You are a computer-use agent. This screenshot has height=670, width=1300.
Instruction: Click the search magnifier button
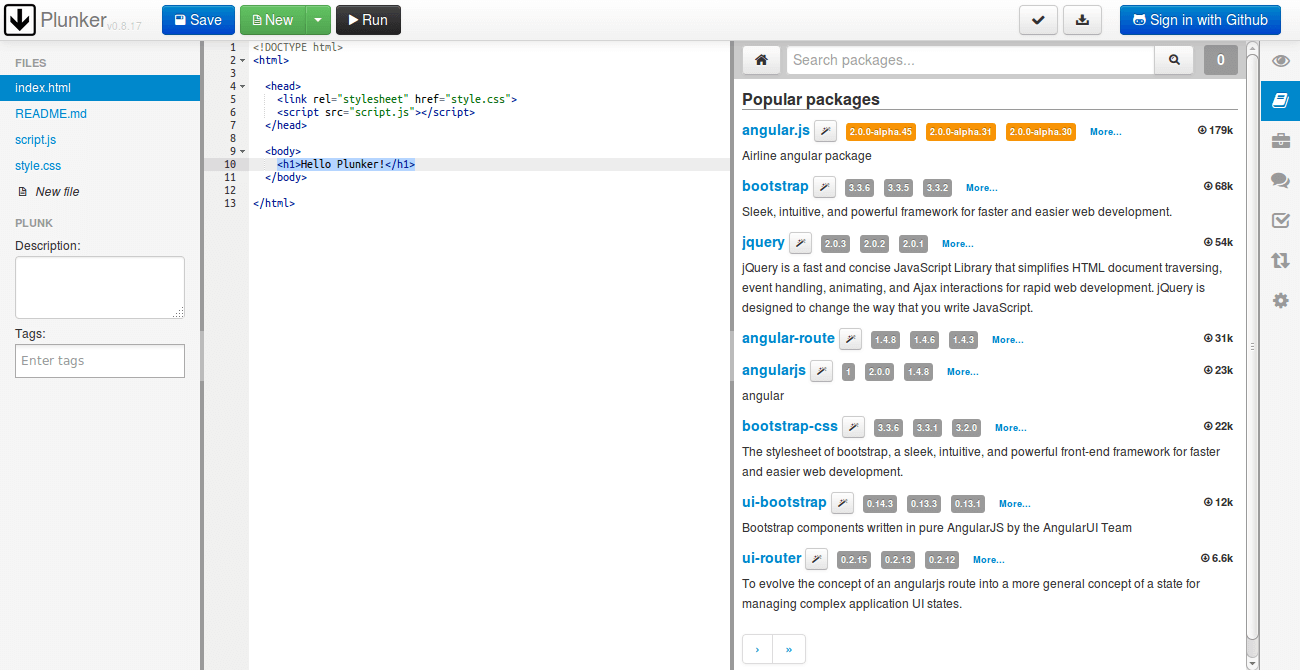coord(1174,60)
